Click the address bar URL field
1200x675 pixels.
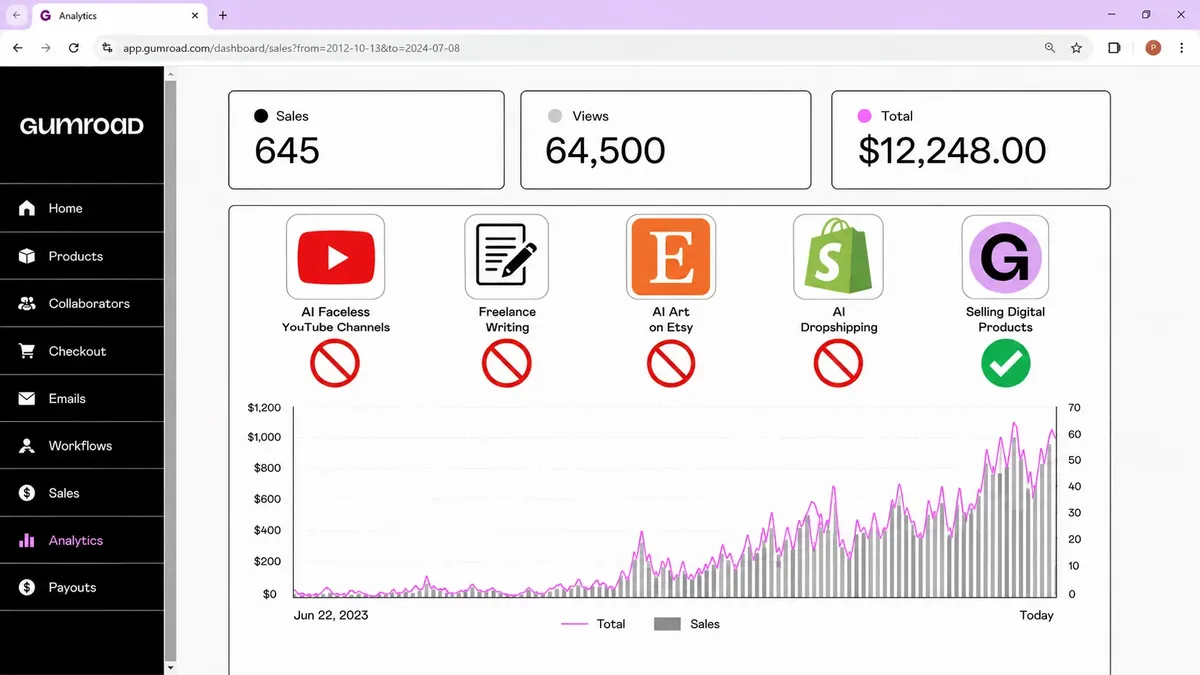coord(580,48)
